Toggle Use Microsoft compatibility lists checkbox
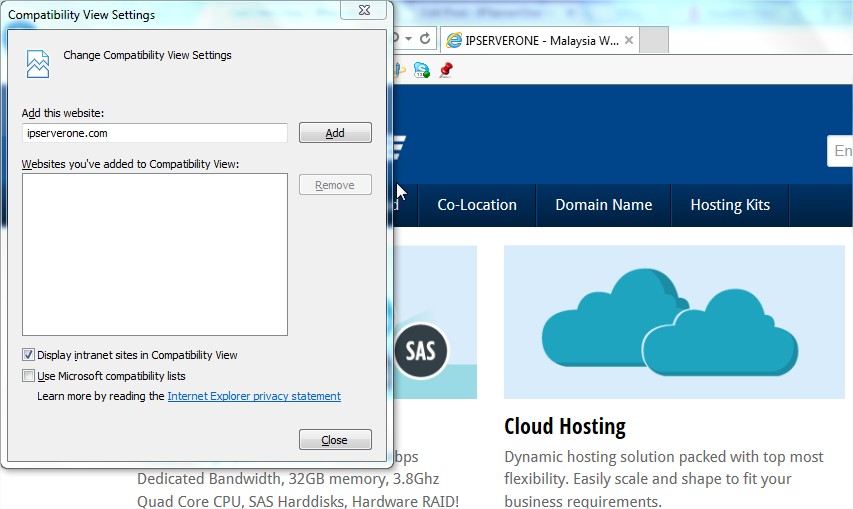 tap(28, 376)
